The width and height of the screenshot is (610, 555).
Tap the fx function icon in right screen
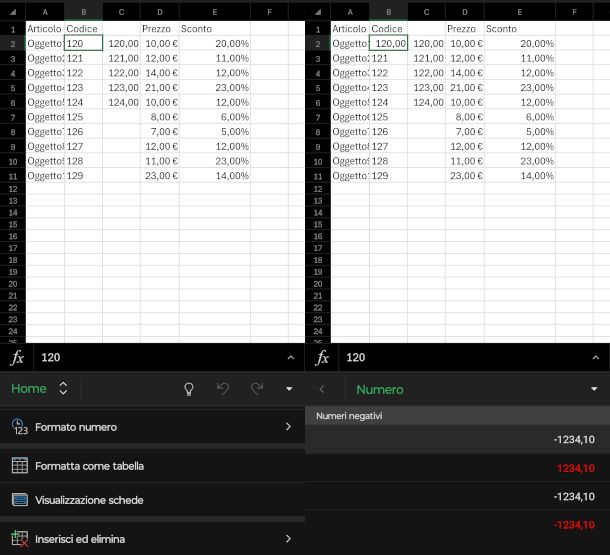point(322,357)
